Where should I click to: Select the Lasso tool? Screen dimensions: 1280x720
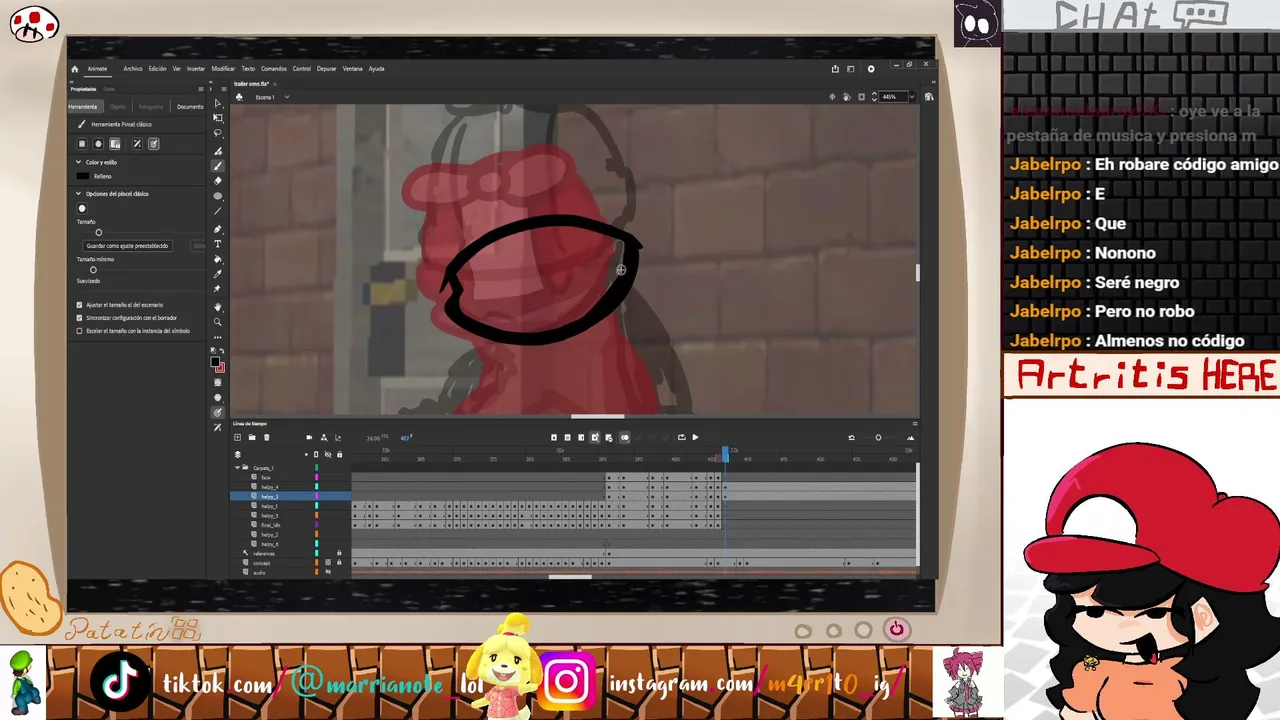[218, 133]
